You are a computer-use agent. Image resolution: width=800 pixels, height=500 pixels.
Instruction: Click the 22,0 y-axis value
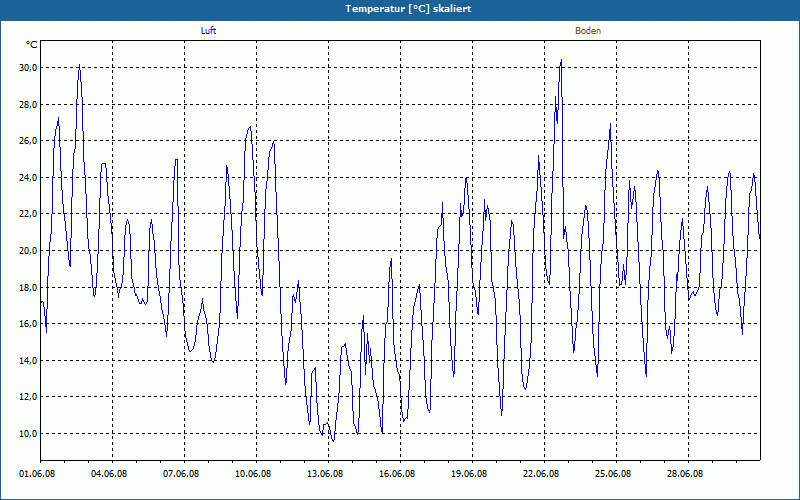click(28, 214)
